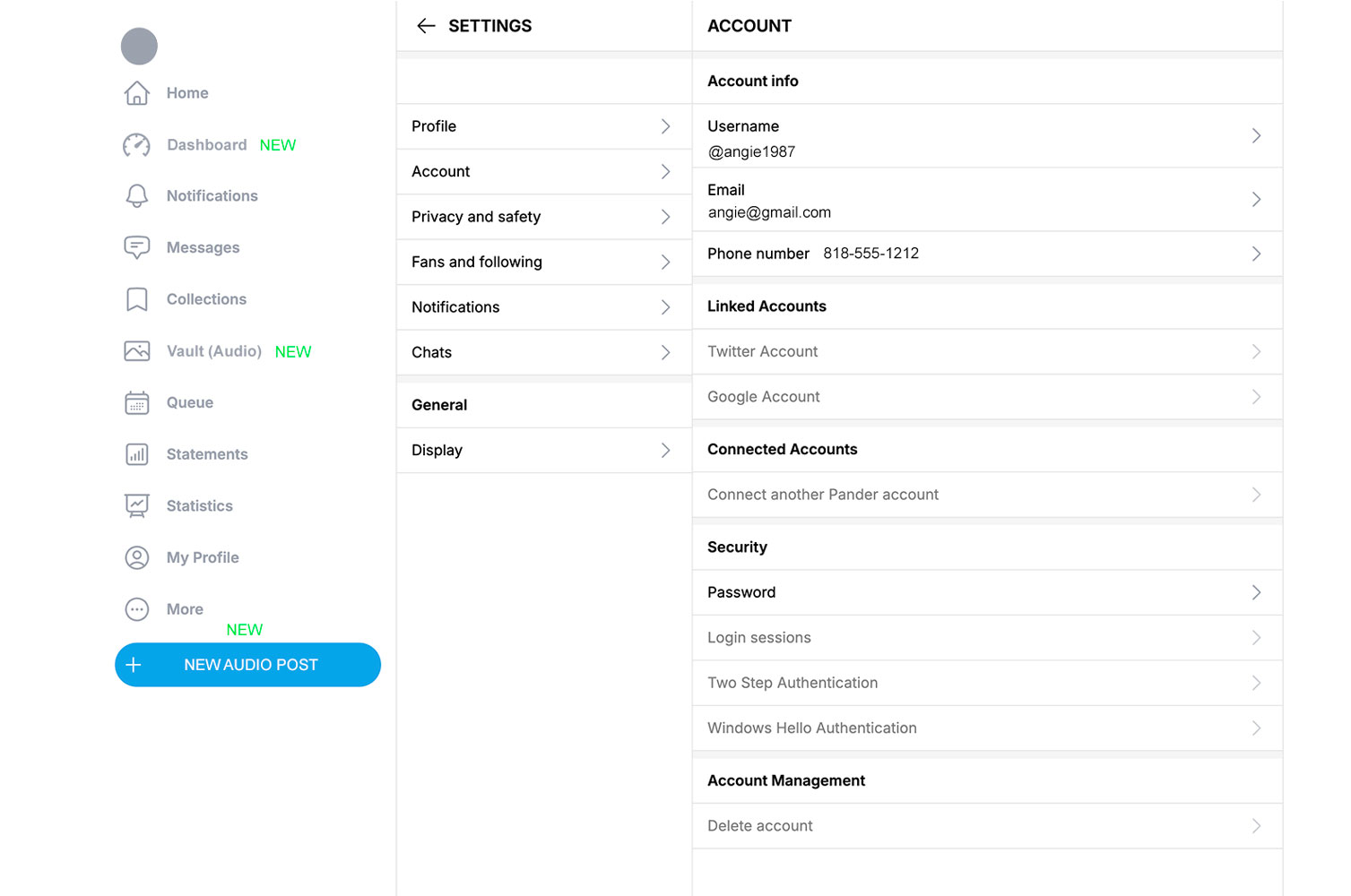Click the More ellipsis circle icon
1351x896 pixels.
coord(136,609)
